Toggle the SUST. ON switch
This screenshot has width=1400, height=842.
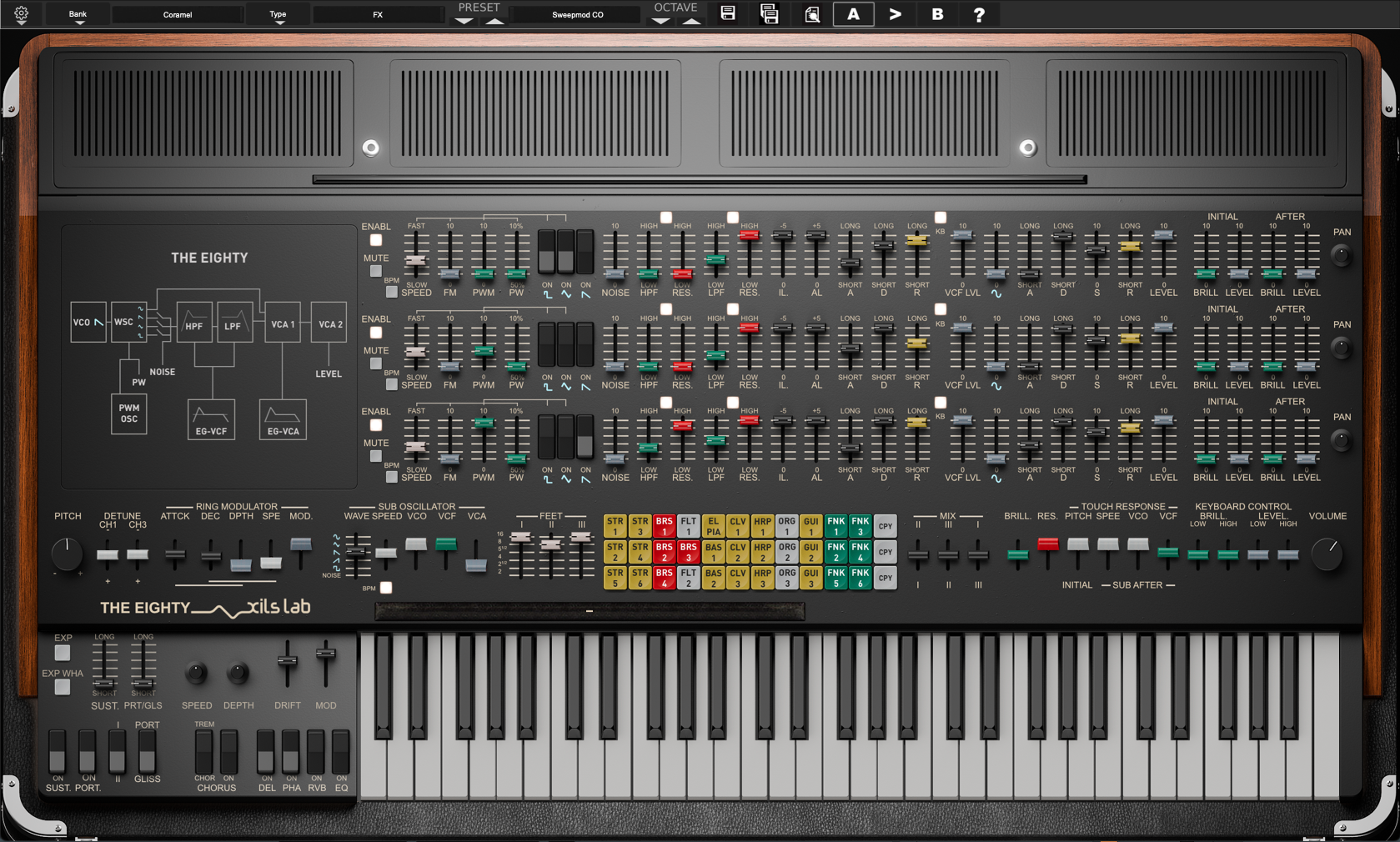tap(57, 751)
